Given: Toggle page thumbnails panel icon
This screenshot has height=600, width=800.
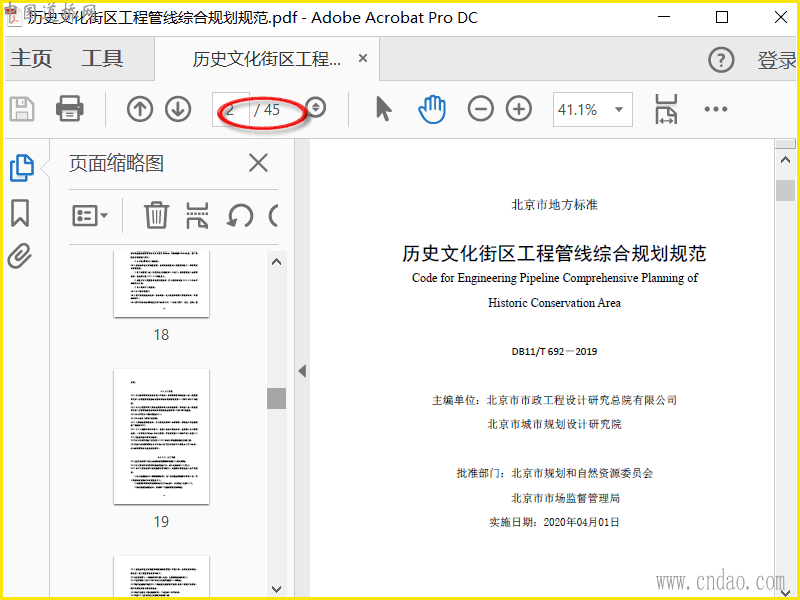Looking at the screenshot, I should pos(22,168).
